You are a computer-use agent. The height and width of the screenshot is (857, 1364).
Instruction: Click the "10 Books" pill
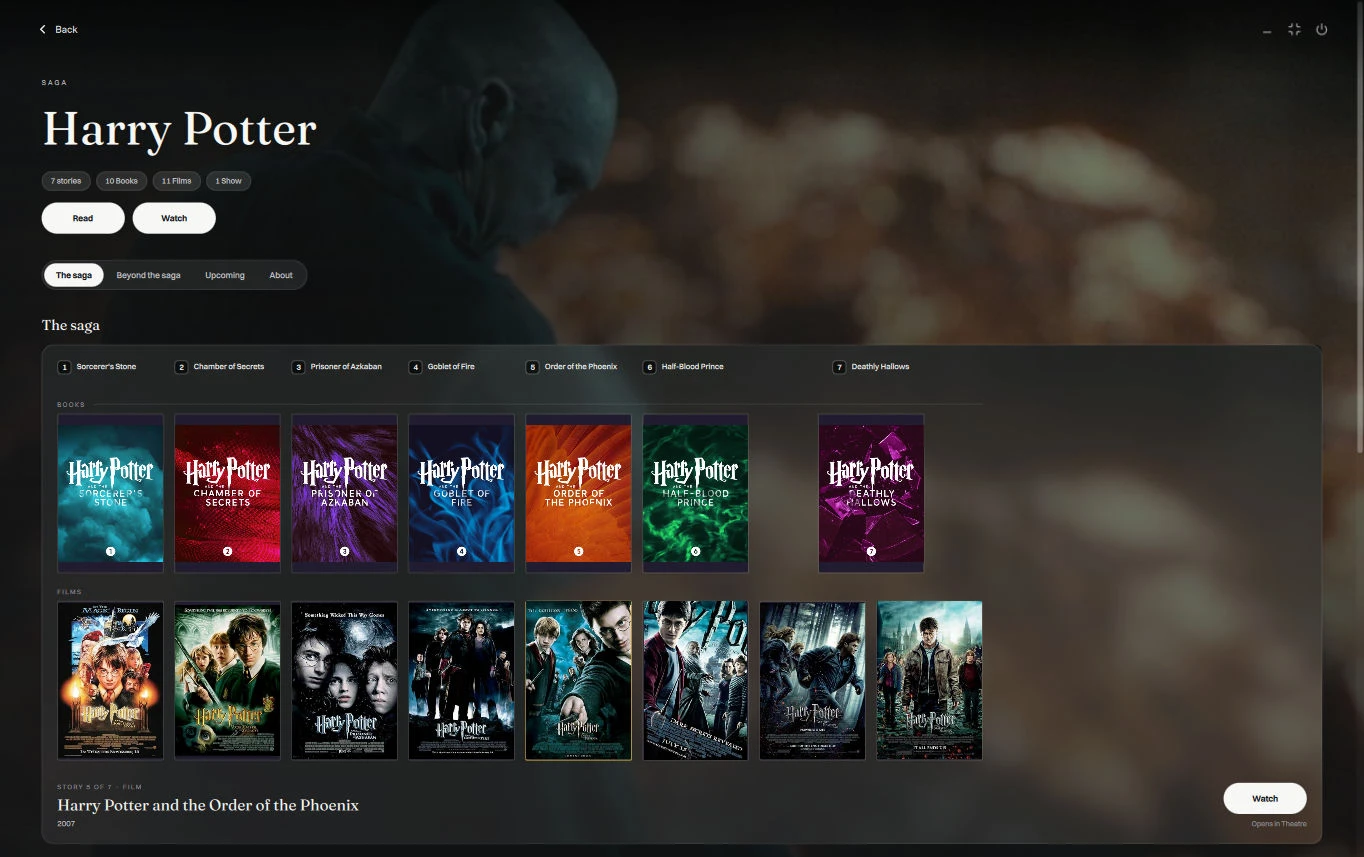pyautogui.click(x=122, y=181)
